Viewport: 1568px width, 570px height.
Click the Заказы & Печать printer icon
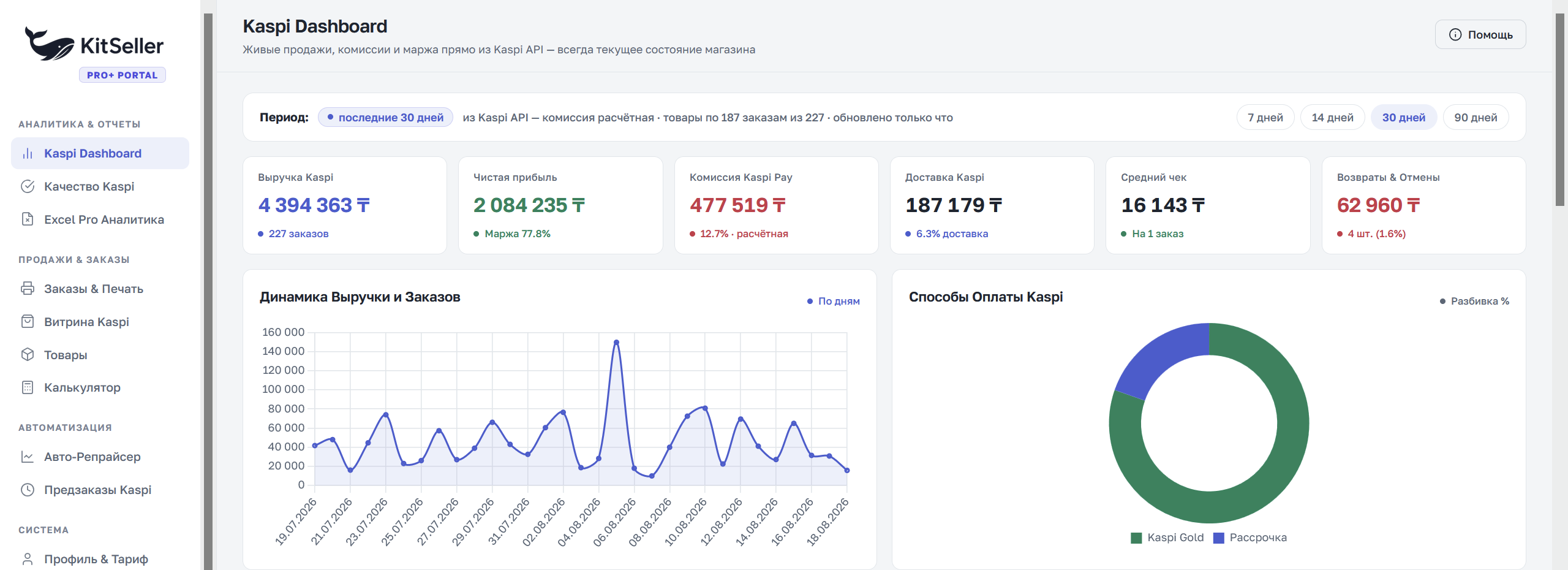tap(28, 288)
